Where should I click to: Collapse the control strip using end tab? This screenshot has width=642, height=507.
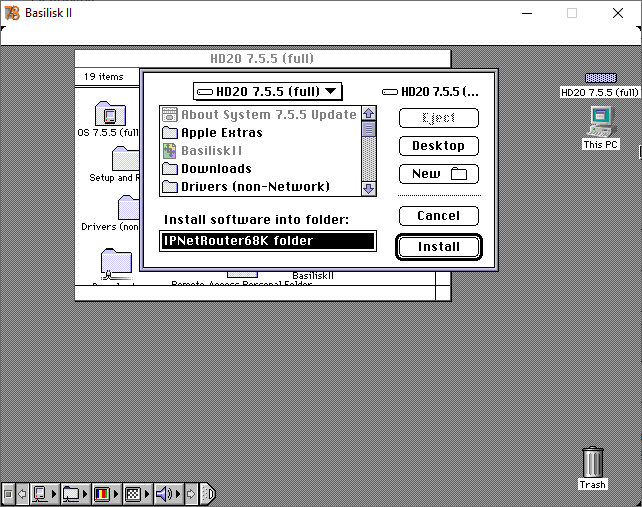(x=207, y=494)
